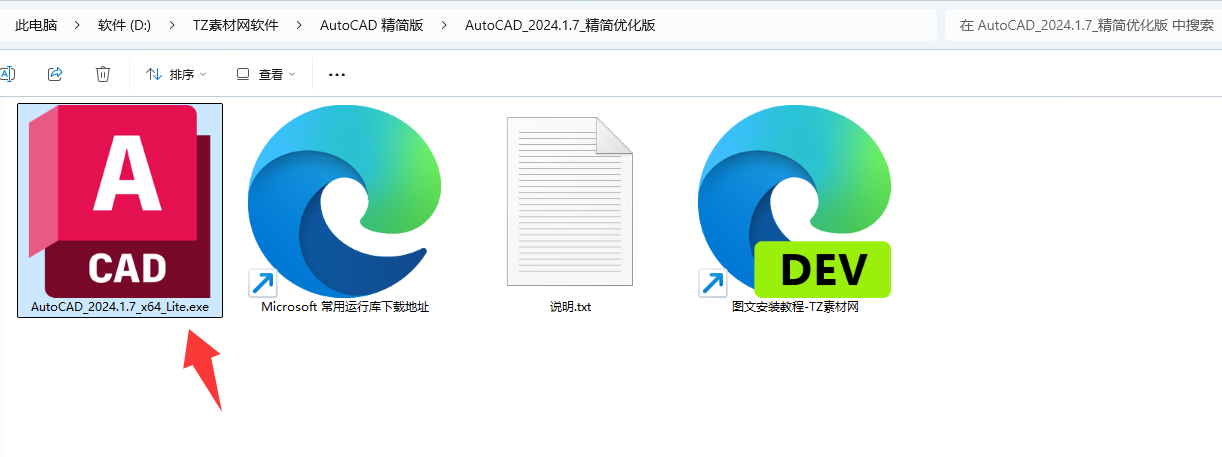The image size is (1222, 457).
Task: Click AutoCAD_2024.1.7_精简优化版 breadcrumb segment
Action: coord(560,25)
